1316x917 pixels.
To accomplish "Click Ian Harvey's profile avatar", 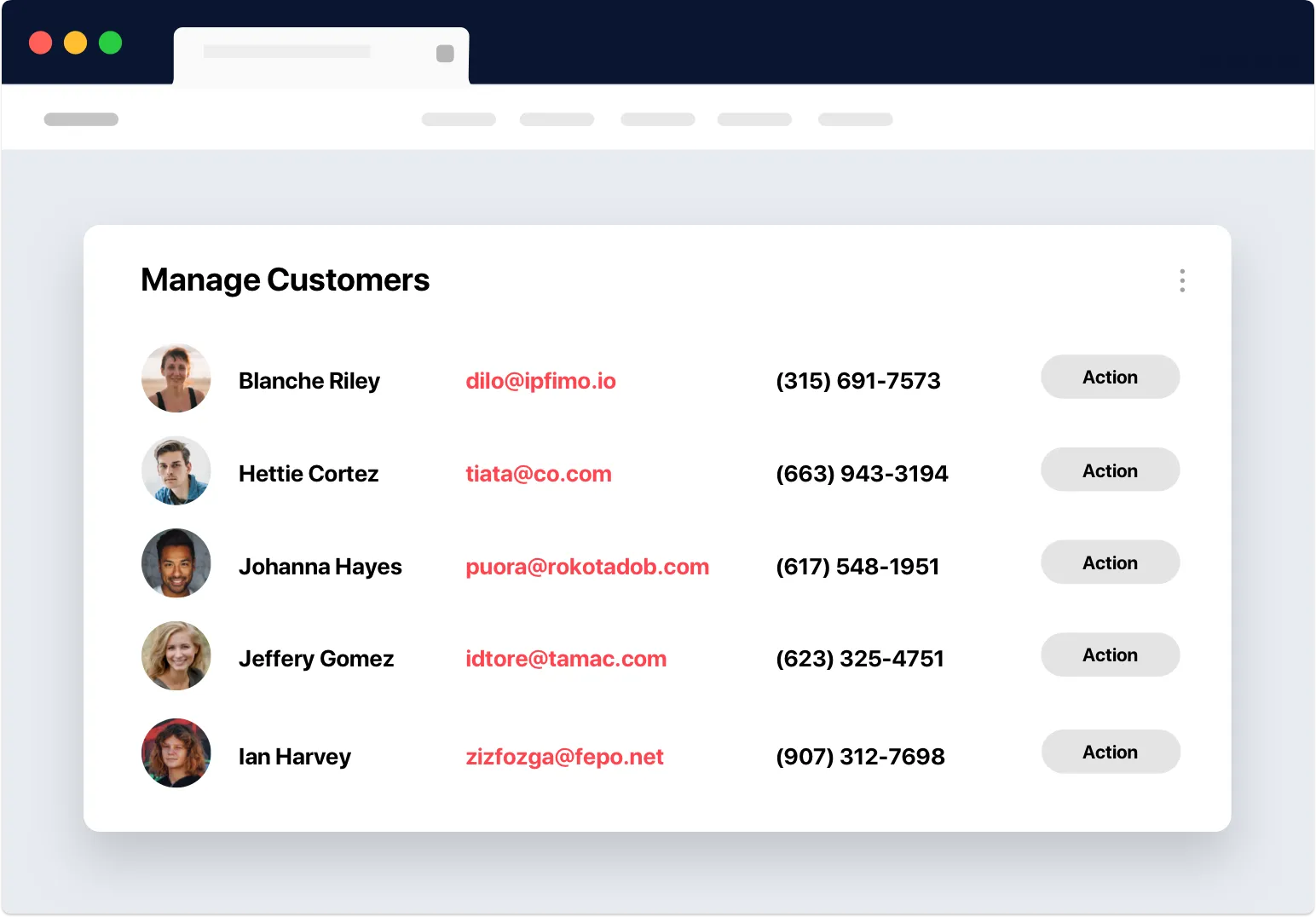I will (176, 753).
